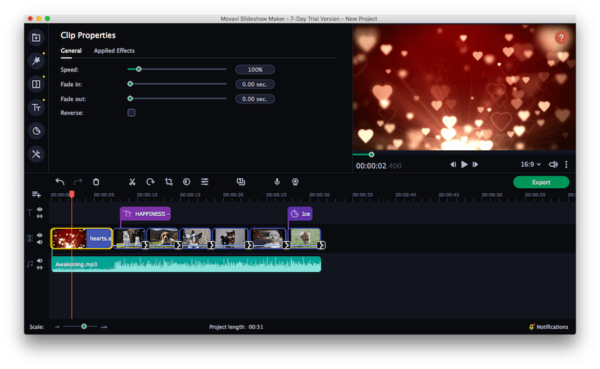Screen dimensions: 600x369
Task: Open color adjustments tool
Action: (187, 182)
